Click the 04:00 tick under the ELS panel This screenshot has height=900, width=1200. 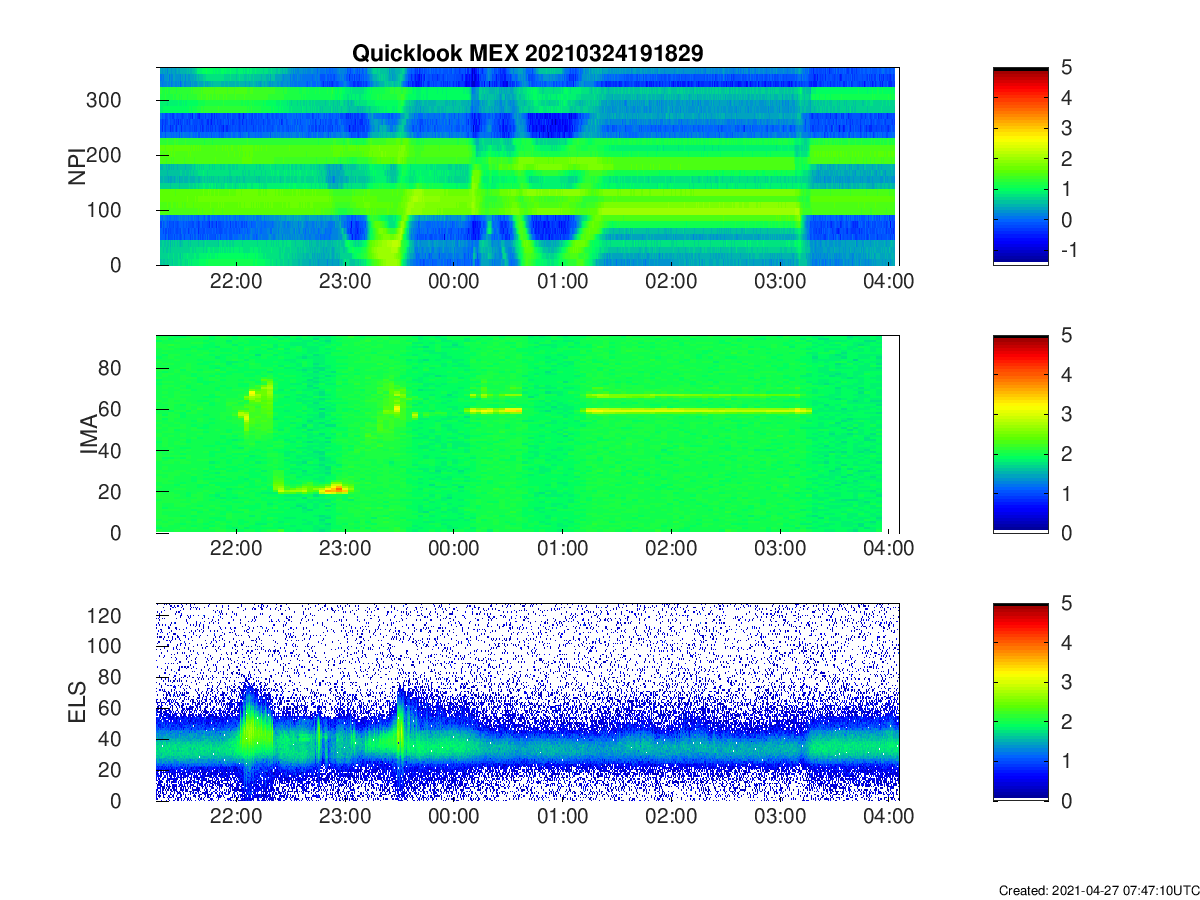pyautogui.click(x=889, y=818)
